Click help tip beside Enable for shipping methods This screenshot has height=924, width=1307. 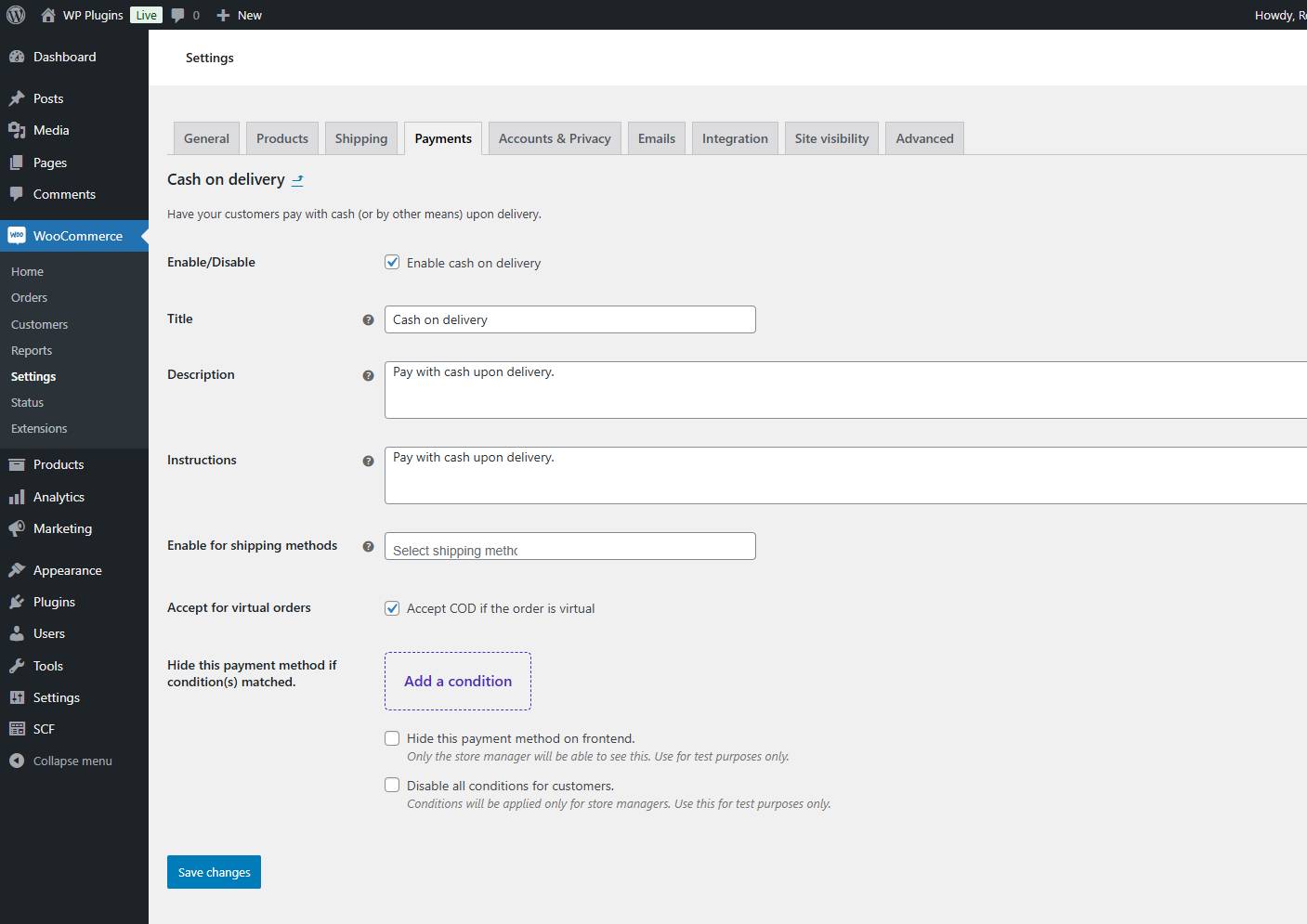click(368, 546)
